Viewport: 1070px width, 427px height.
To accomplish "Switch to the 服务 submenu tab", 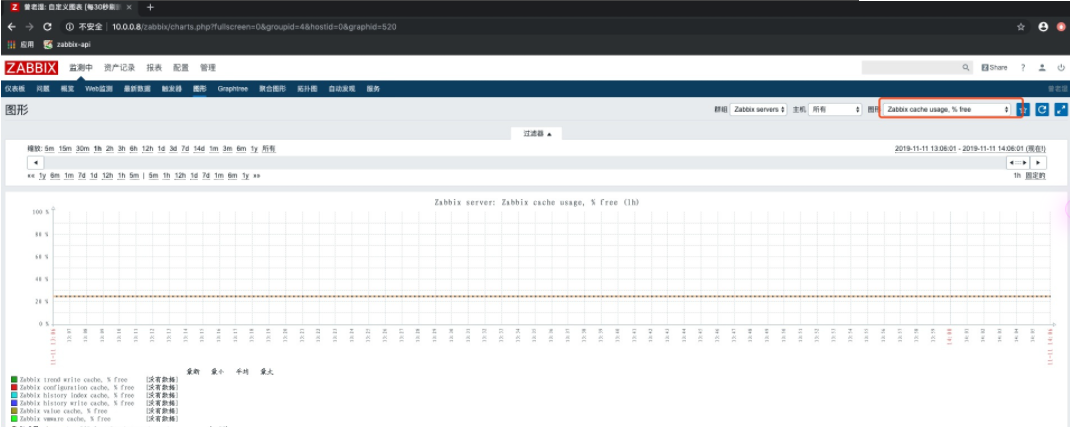I will 373,89.
